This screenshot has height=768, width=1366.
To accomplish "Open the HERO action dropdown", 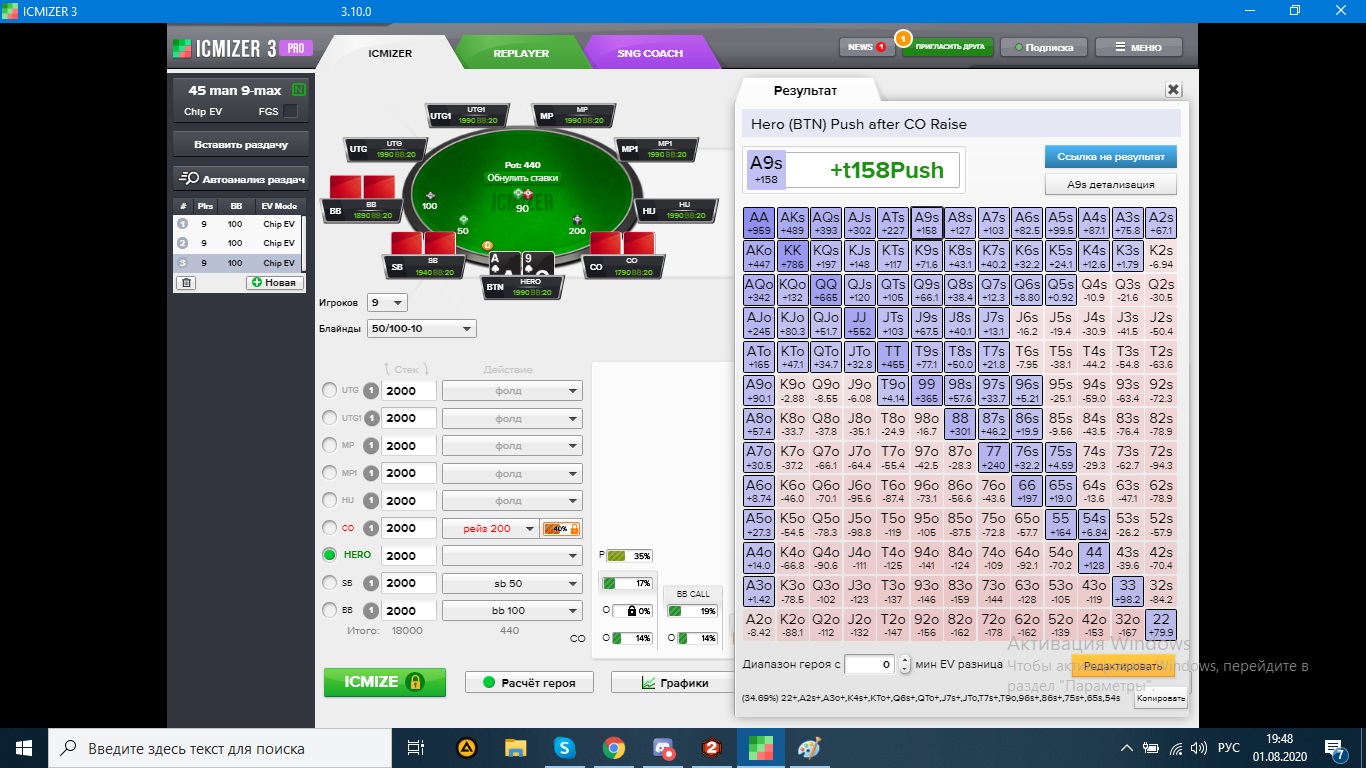I will [512, 555].
